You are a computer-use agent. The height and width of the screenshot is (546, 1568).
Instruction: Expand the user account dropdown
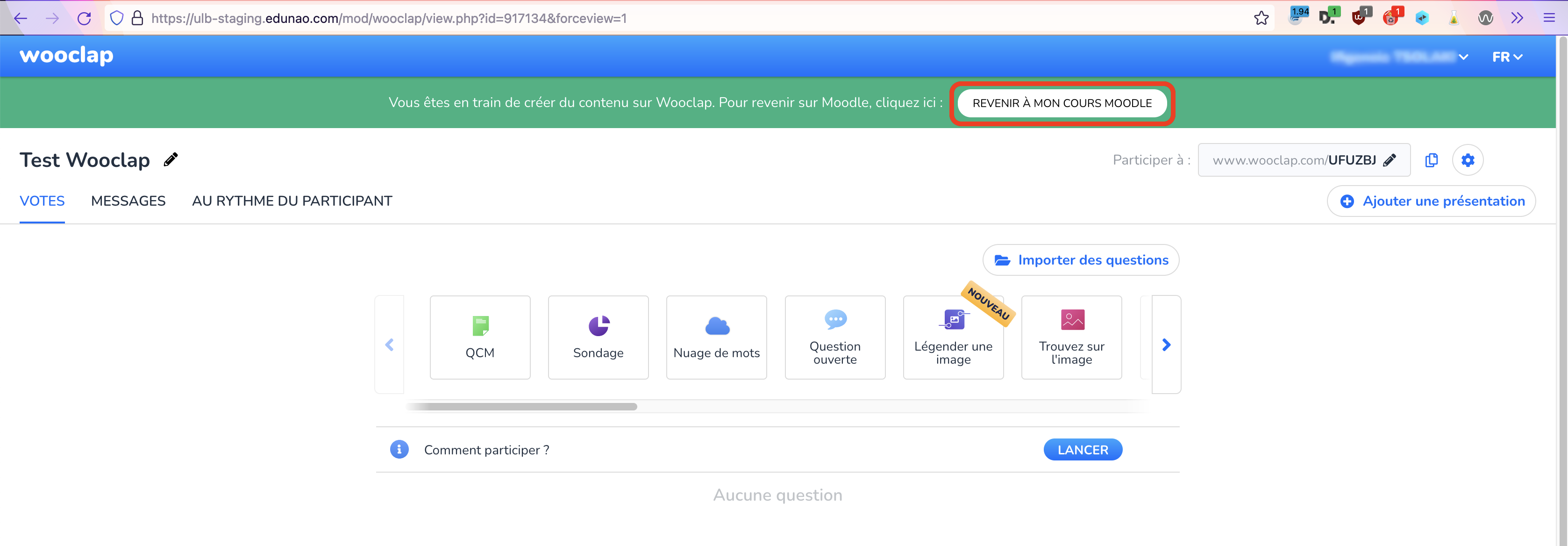1399,57
